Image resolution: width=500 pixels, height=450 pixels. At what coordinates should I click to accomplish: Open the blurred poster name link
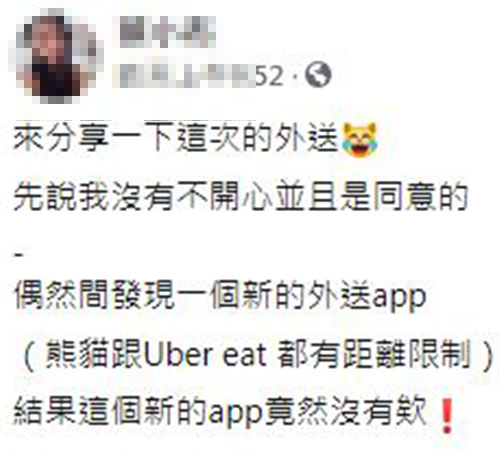(168, 32)
